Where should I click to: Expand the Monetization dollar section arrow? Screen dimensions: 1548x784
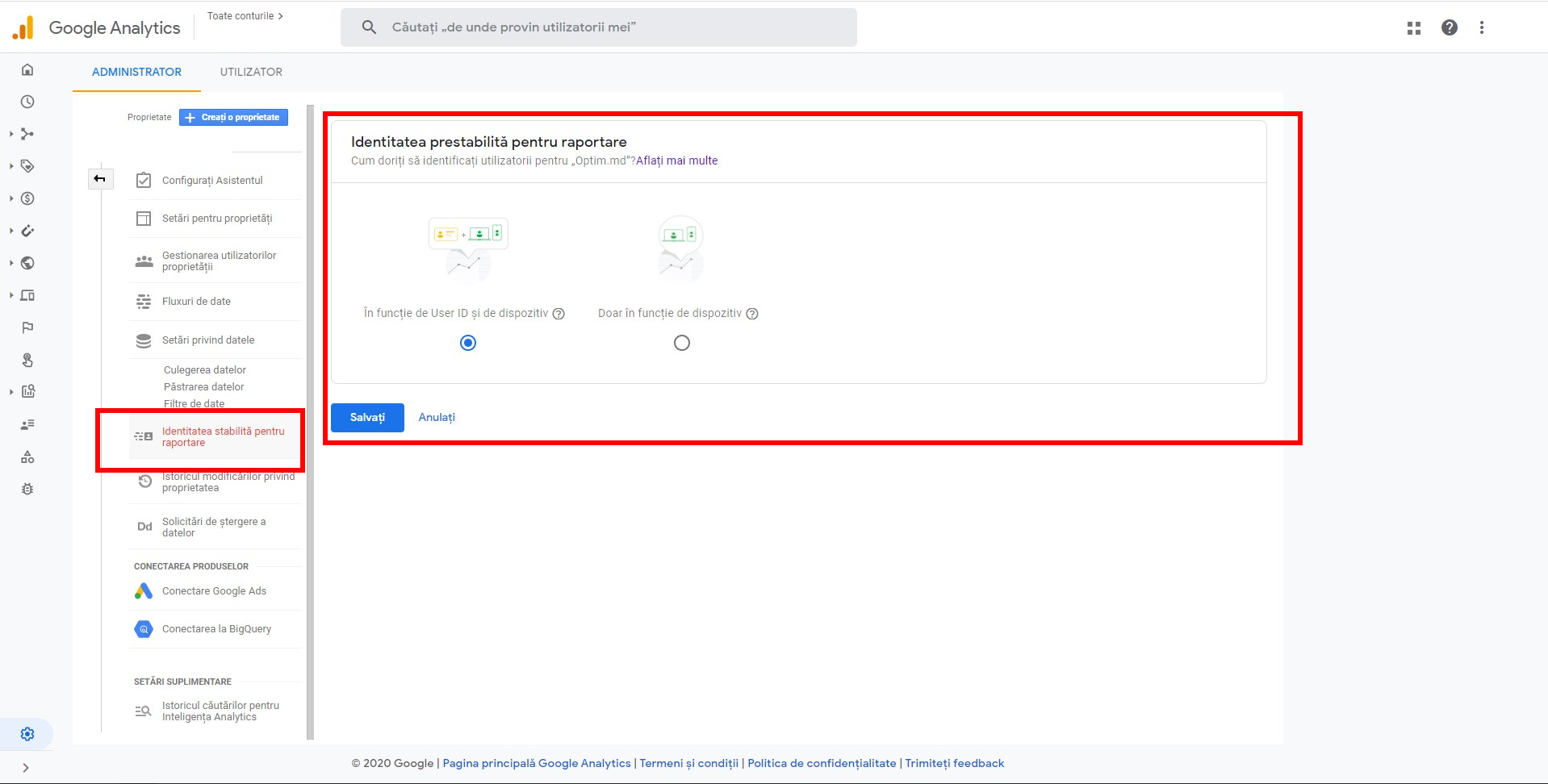[11, 198]
